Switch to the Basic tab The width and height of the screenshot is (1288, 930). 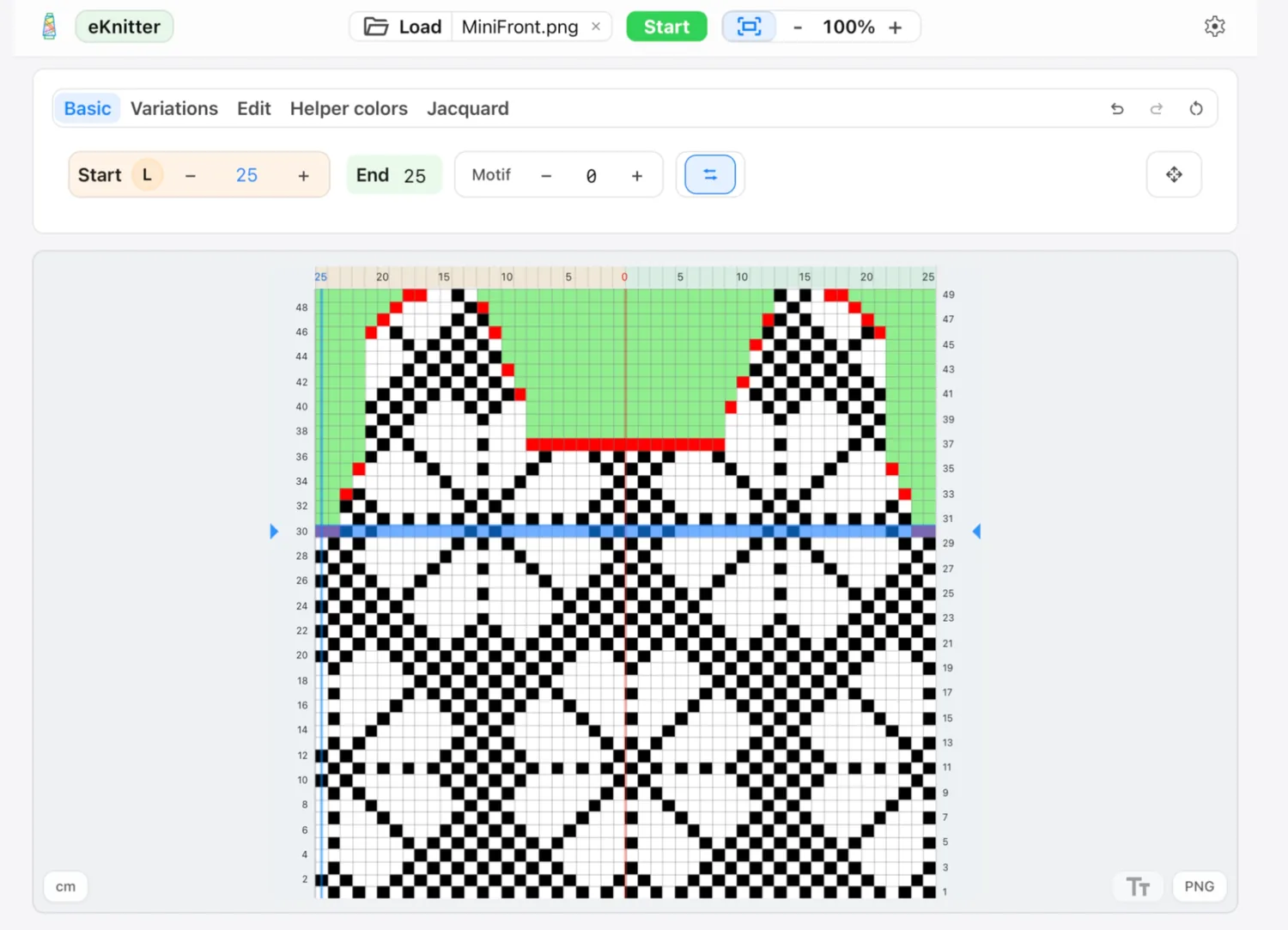pyautogui.click(x=88, y=108)
